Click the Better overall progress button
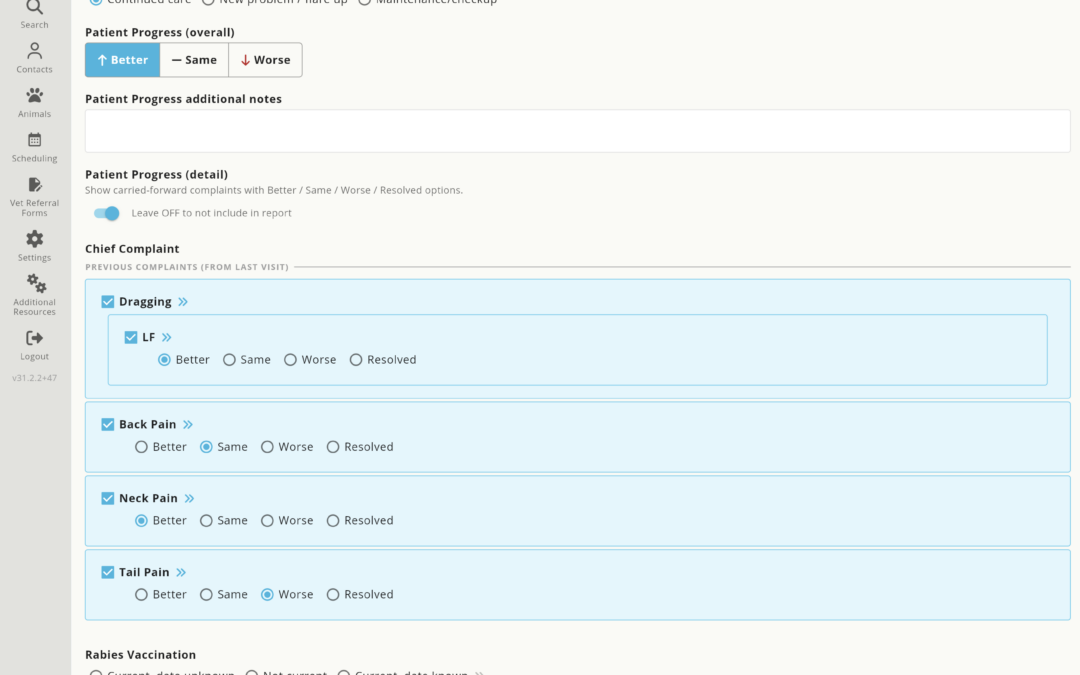The image size is (1080, 675). (x=123, y=60)
